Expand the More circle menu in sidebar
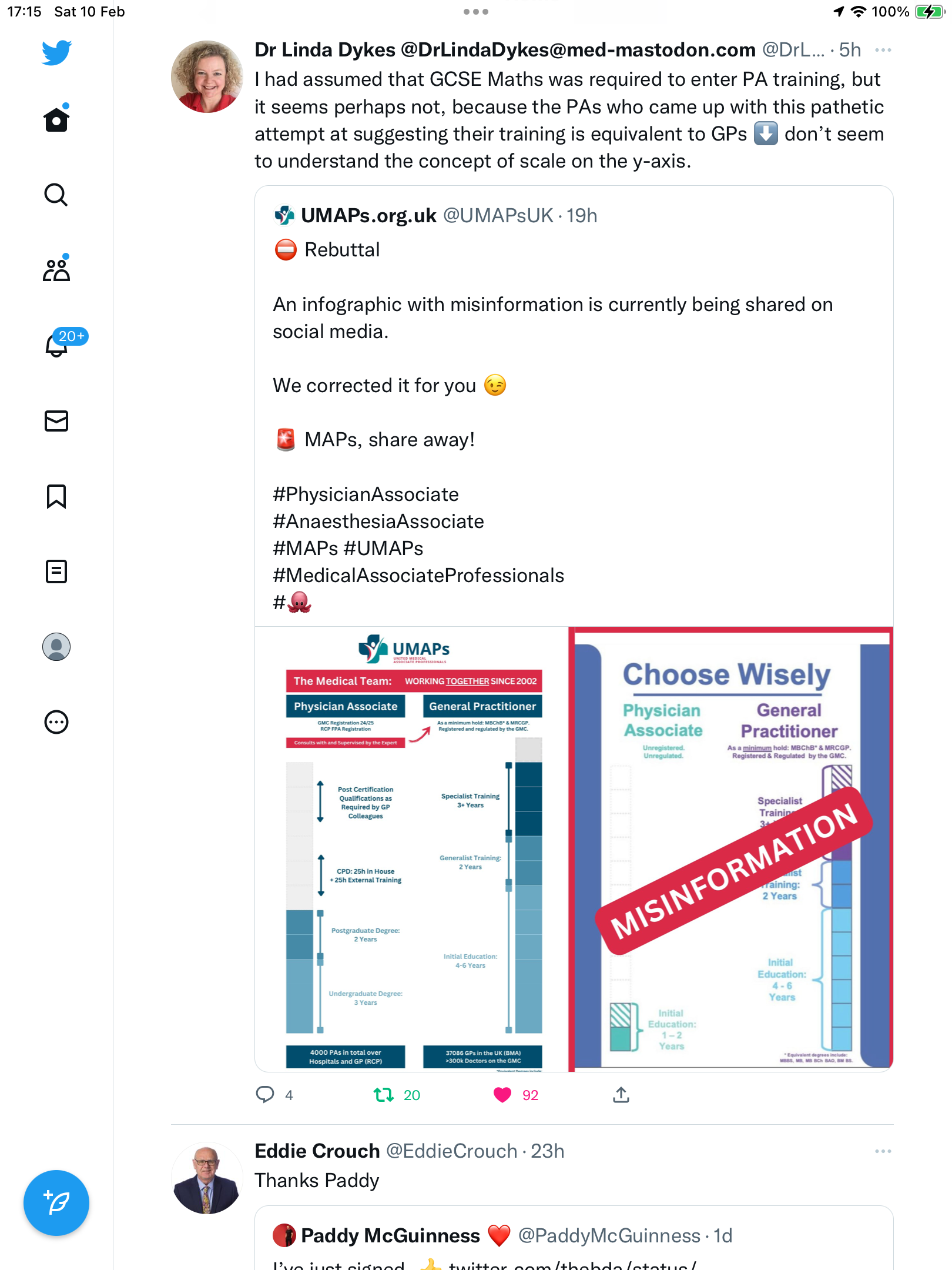This screenshot has width=952, height=1270. [x=56, y=722]
